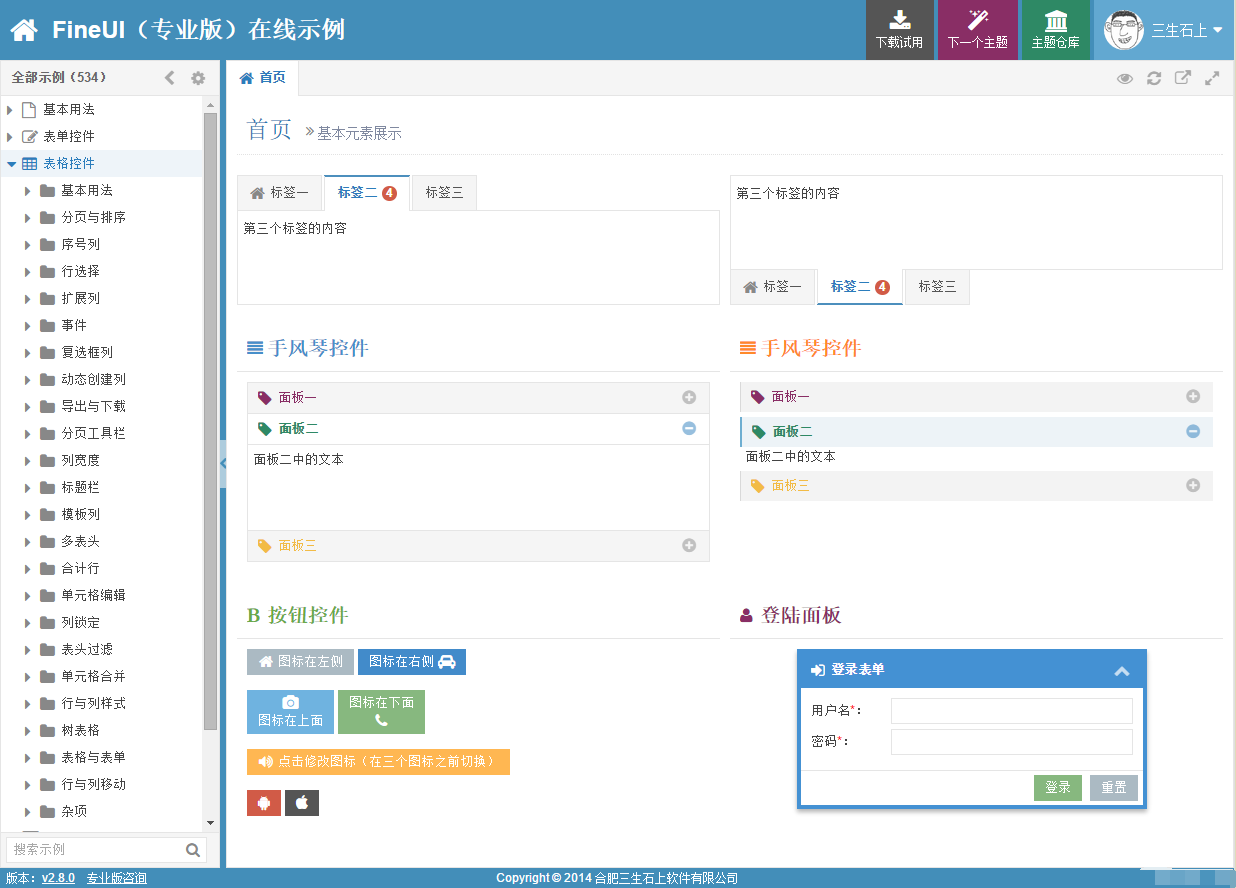1236x888 pixels.
Task: Click the side panel splitter collapse arrow
Action: click(223, 462)
